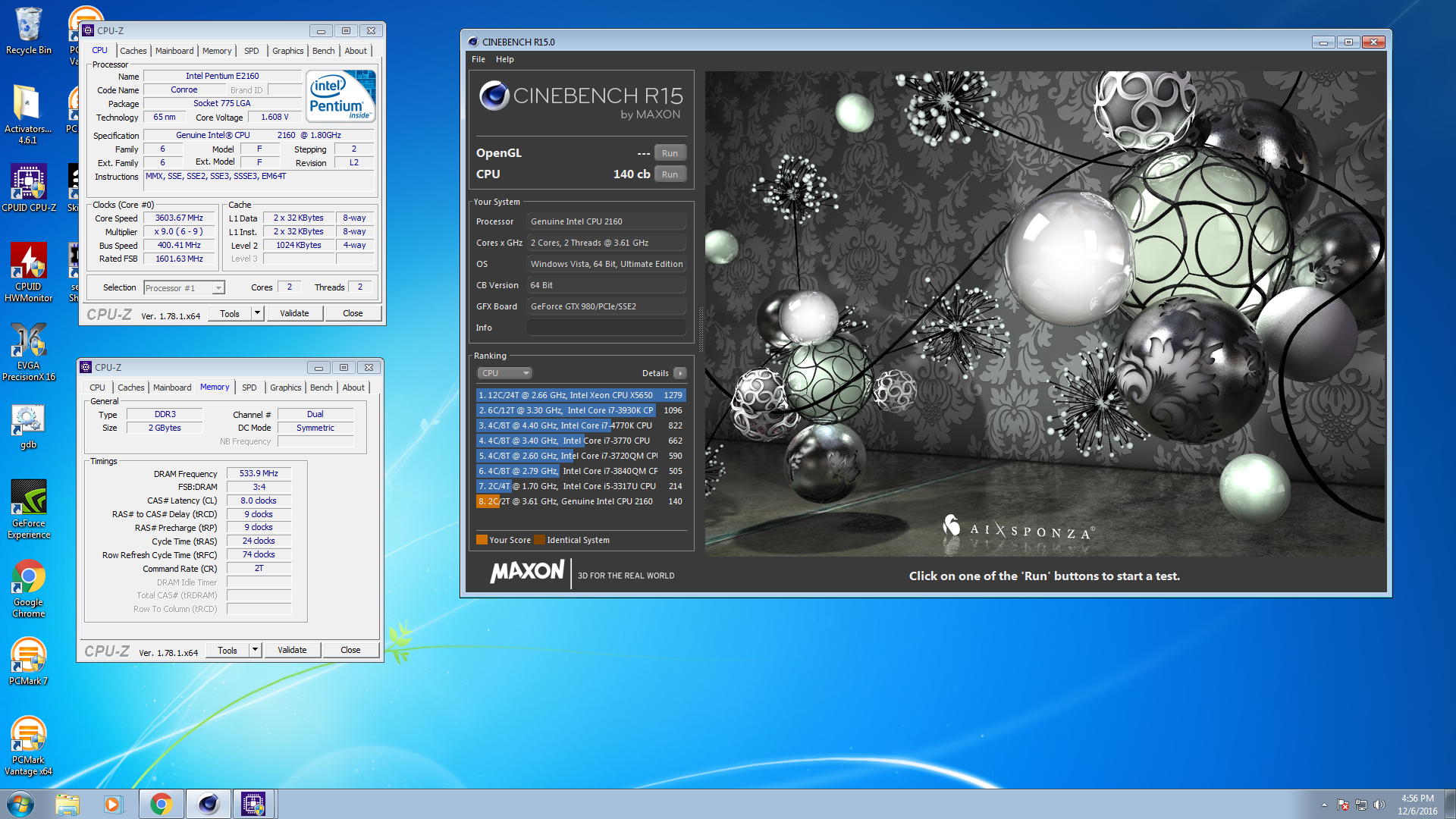The image size is (1456, 819).
Task: Expand Tools dropdown arrow in upper CPU-Z
Action: point(257,313)
